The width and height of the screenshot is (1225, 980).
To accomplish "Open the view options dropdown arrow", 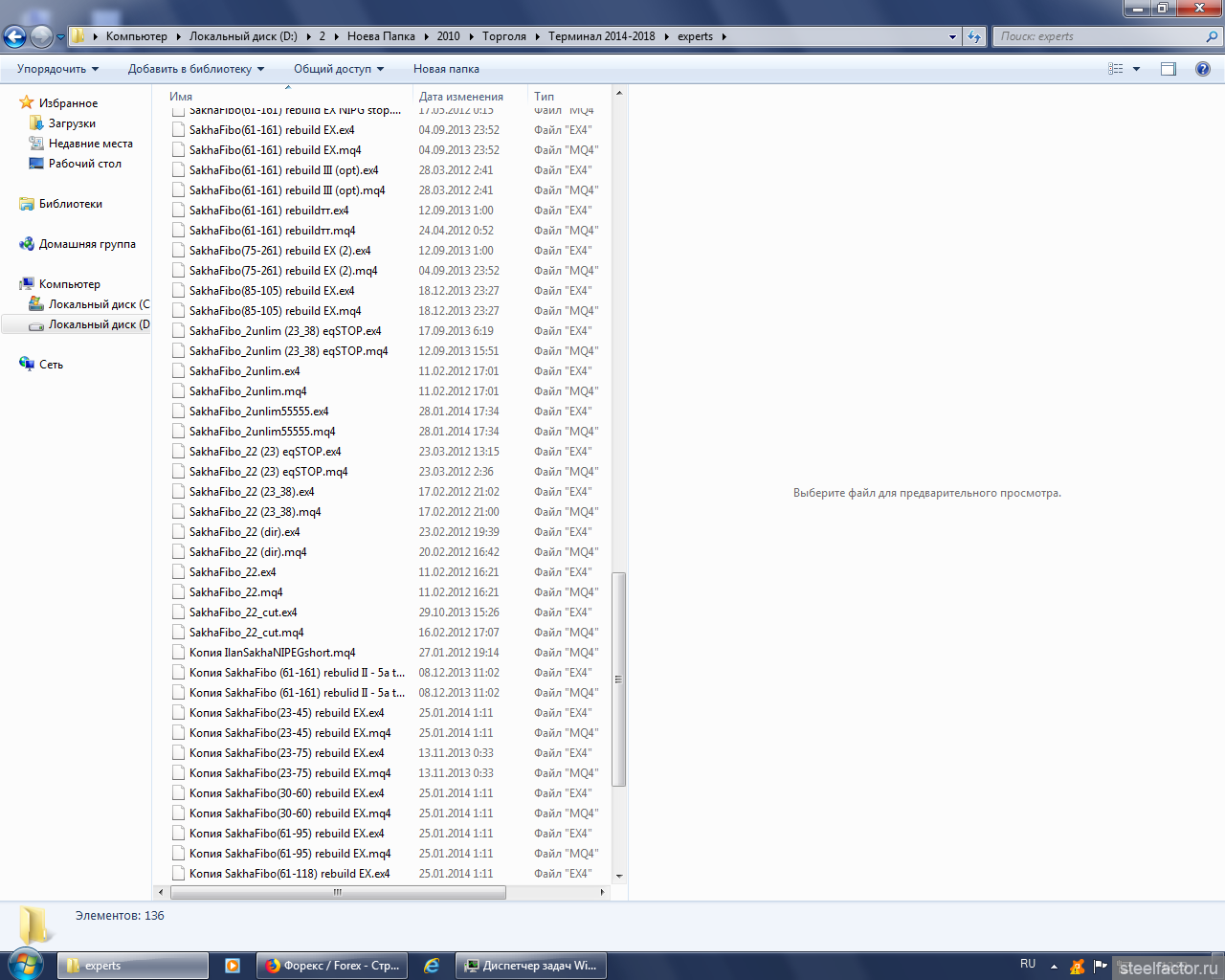I will [1137, 69].
